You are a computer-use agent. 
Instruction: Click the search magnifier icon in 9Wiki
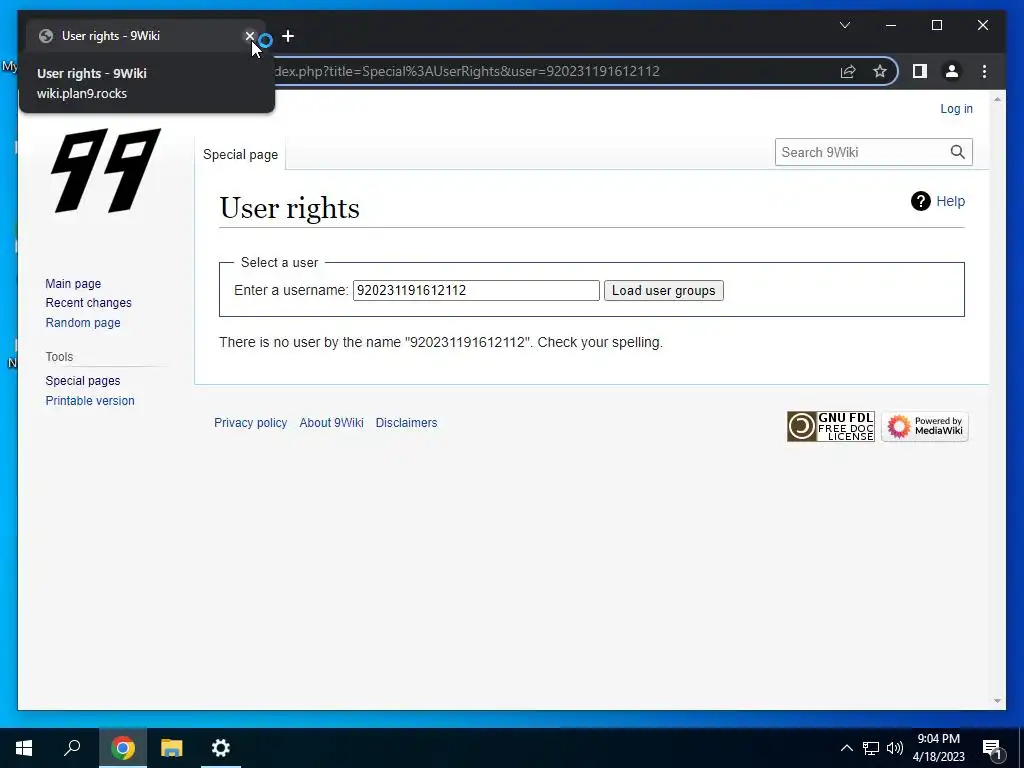957,152
